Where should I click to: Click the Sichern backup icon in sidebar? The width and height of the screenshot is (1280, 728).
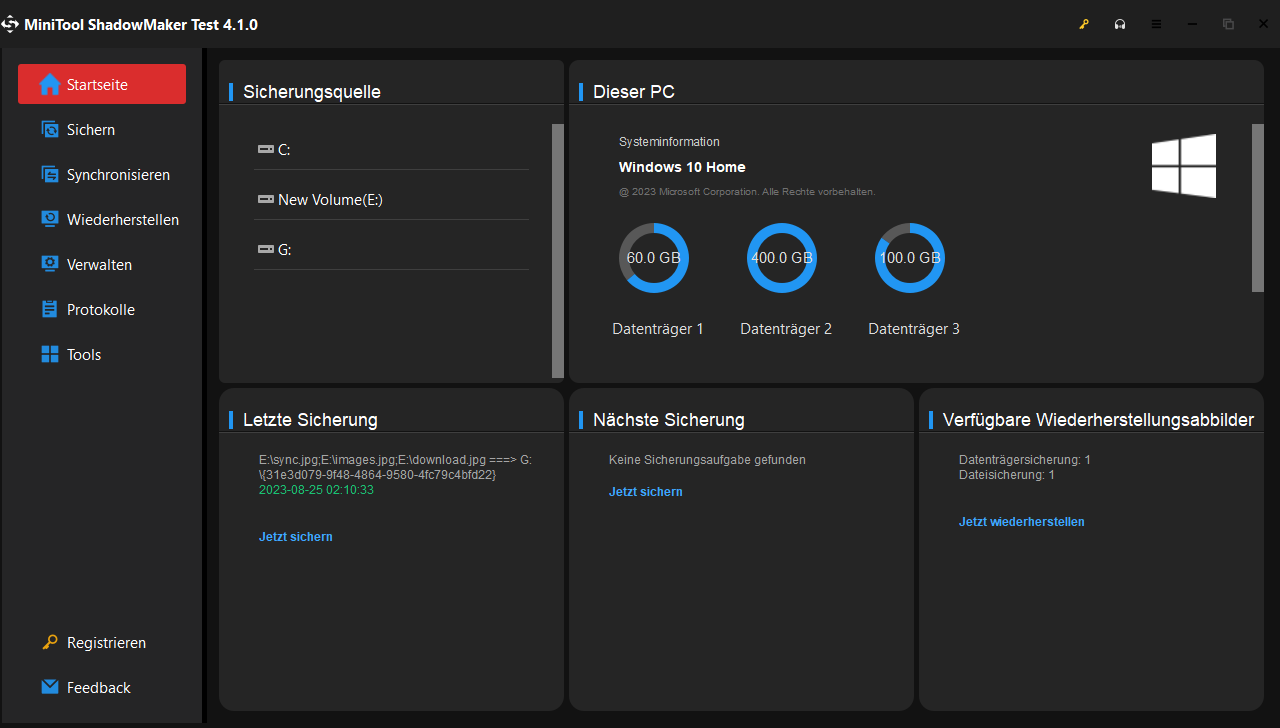point(50,130)
